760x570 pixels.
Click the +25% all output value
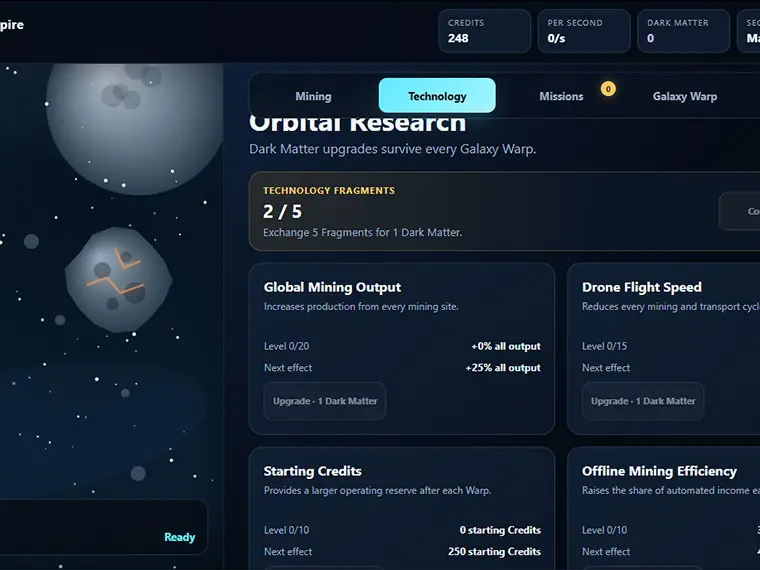coord(503,367)
